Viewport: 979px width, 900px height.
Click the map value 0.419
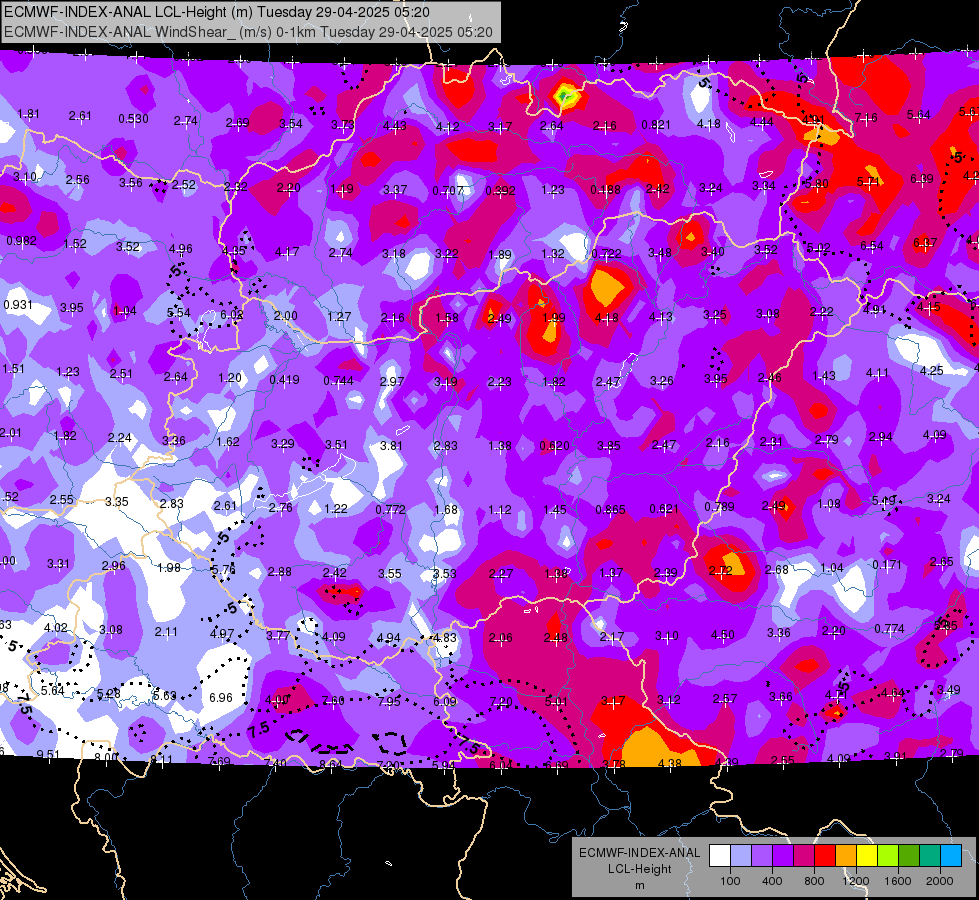point(284,379)
